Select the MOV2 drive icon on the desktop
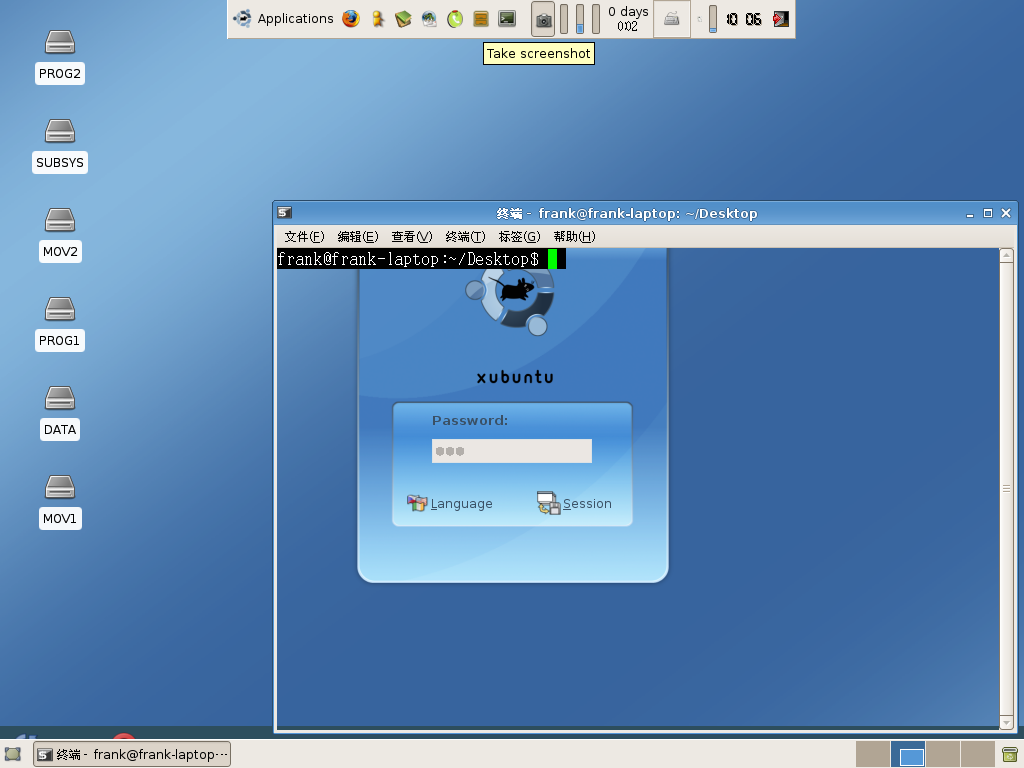The height and width of the screenshot is (768, 1024). coord(59,234)
